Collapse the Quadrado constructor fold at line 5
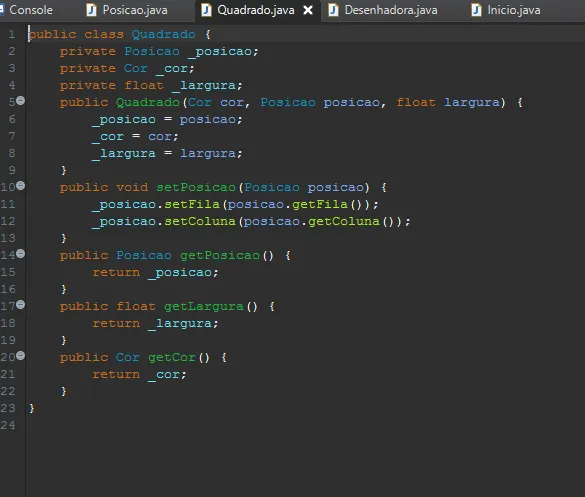This screenshot has width=585, height=497. pos(21,100)
